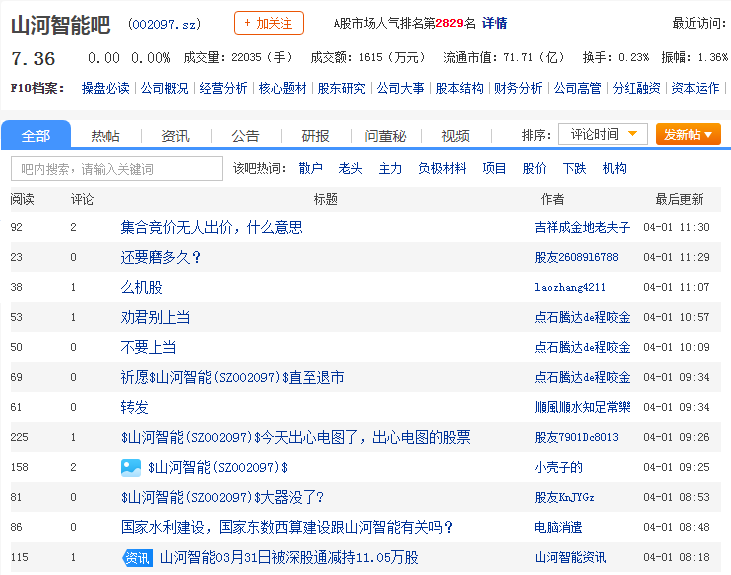
Task: Open post 集合竞价无人出价，什么意思
Action: tap(211, 227)
